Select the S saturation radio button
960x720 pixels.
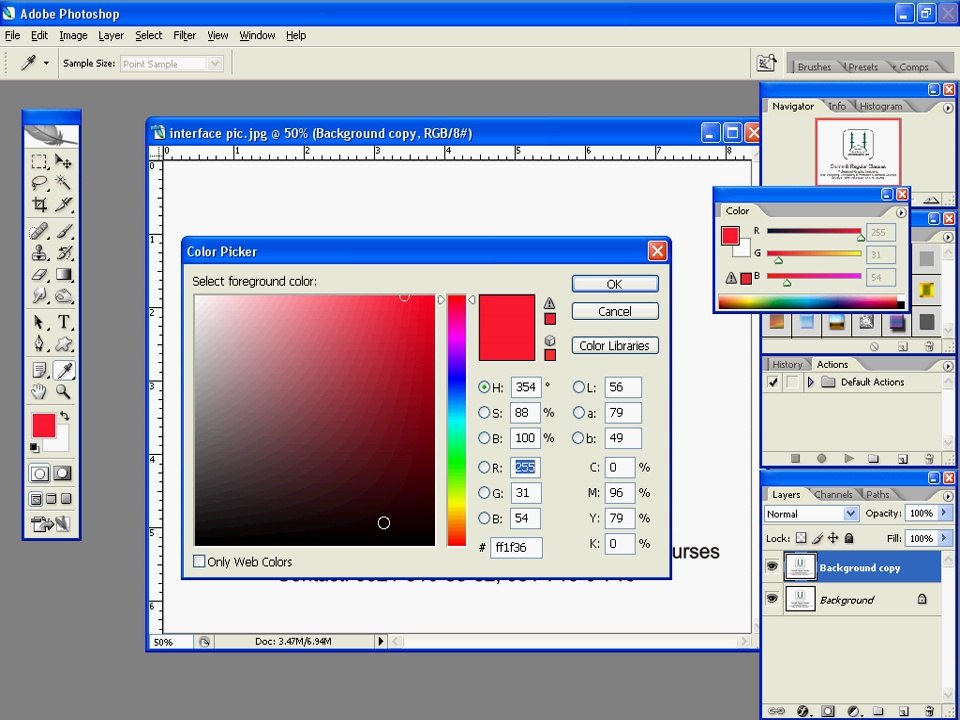(x=484, y=413)
